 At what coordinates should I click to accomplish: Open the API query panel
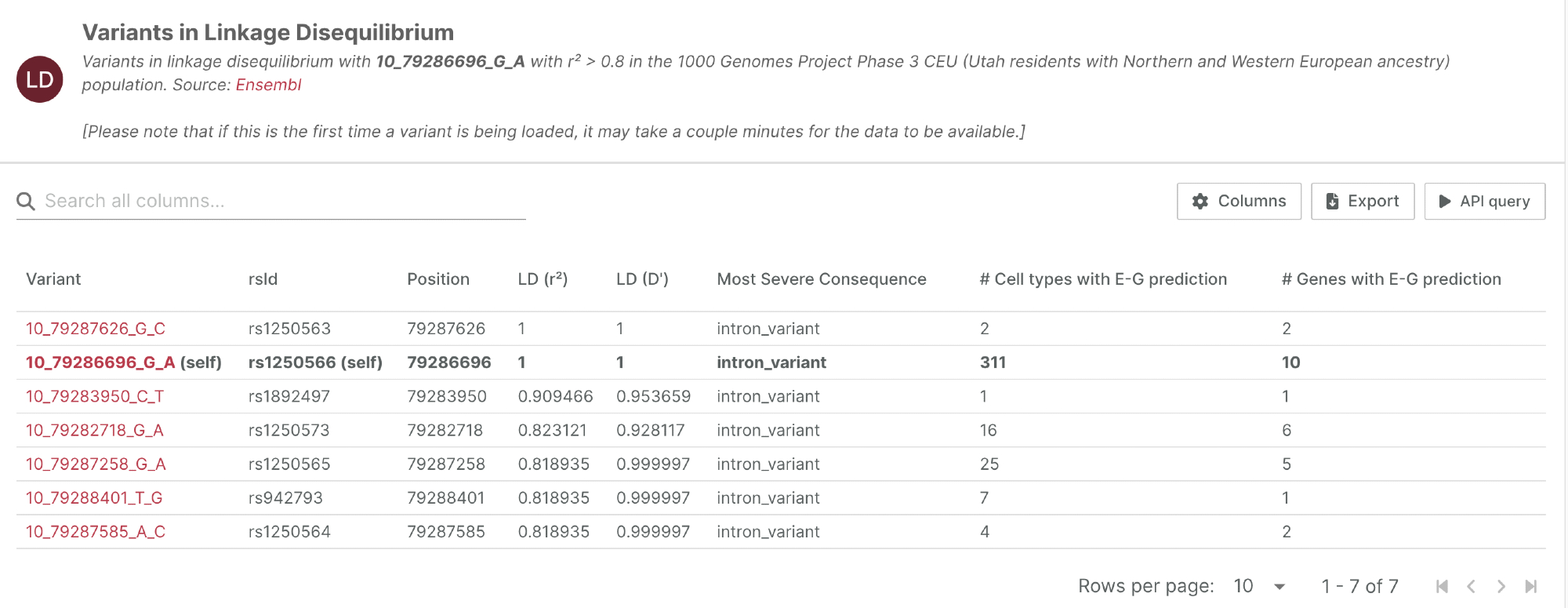point(1484,202)
